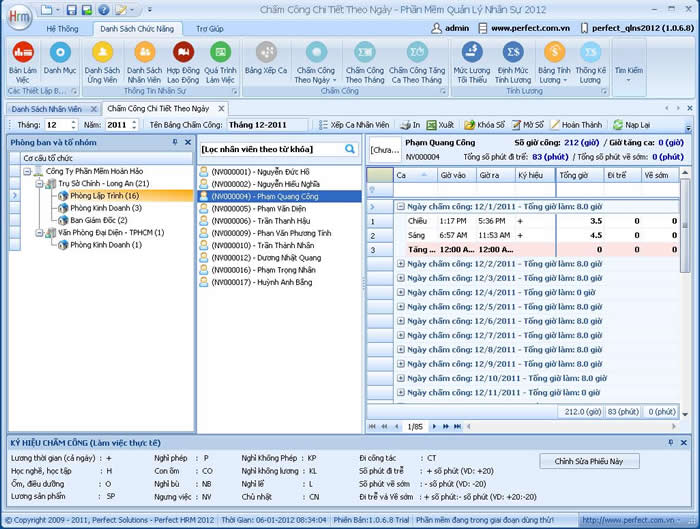Click the Hoàn Thành toolbar button

coord(576,125)
